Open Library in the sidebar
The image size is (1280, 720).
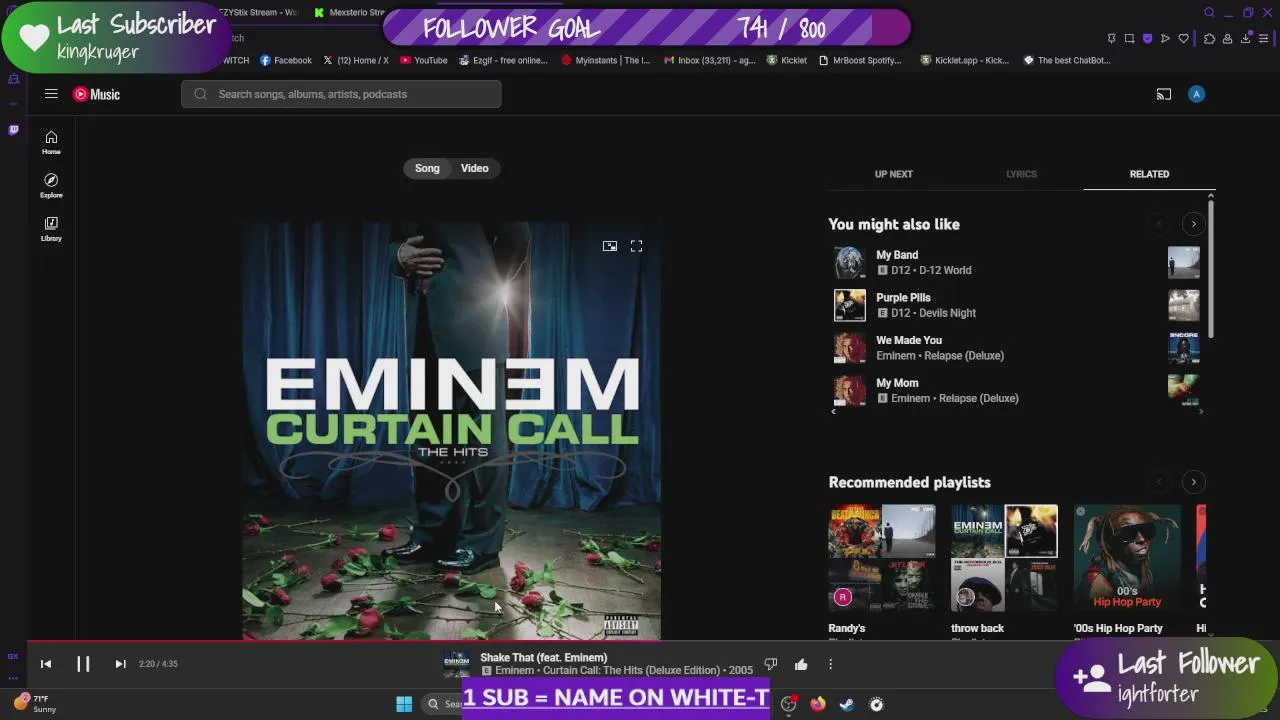tap(51, 228)
